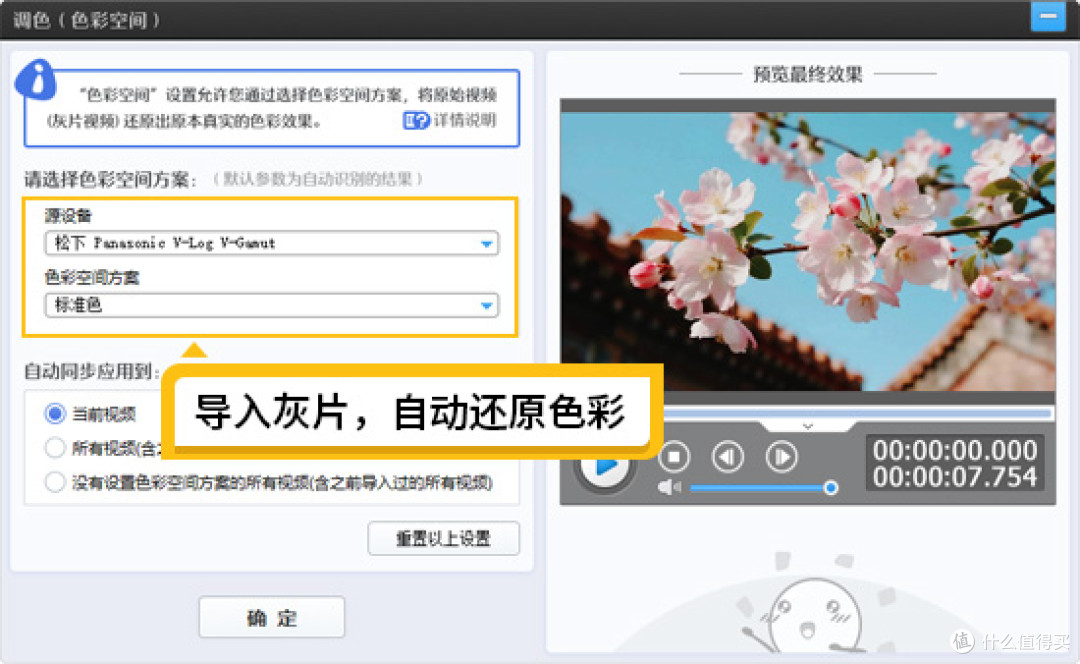Click the 预览最终效果 heading

click(x=807, y=74)
